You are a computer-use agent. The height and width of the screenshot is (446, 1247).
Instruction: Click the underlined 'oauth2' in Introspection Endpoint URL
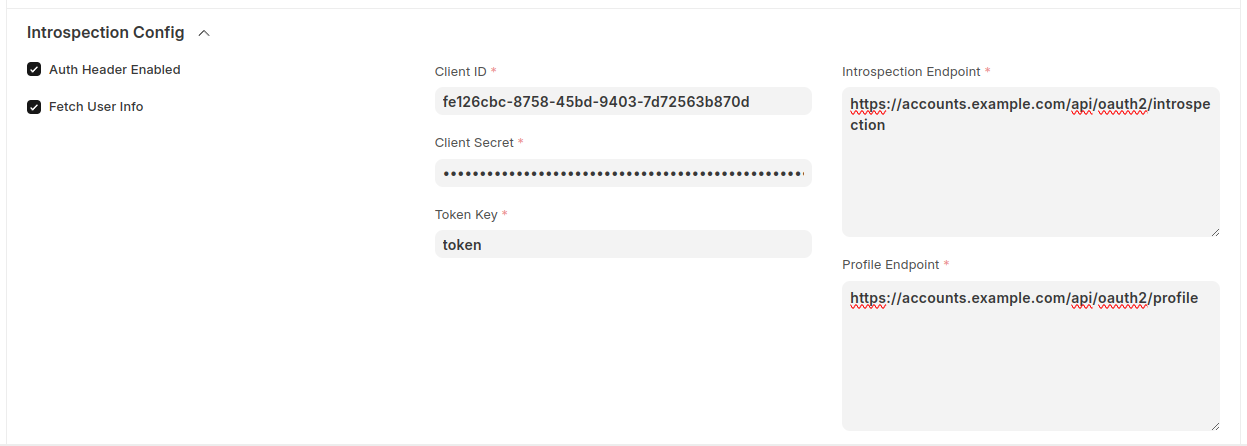pos(1121,104)
